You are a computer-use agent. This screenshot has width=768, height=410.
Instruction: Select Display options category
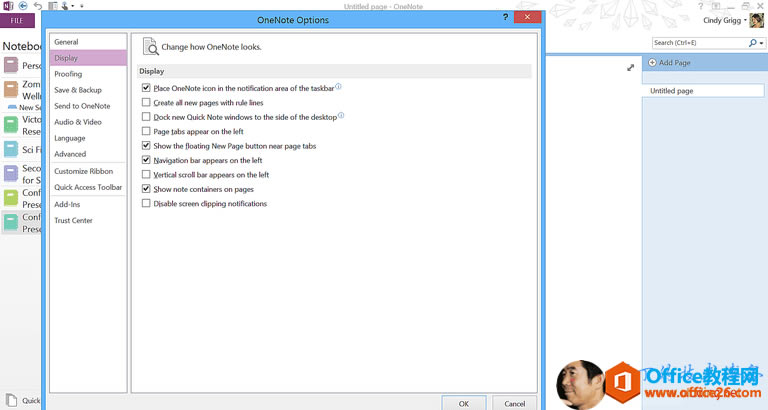(x=88, y=58)
